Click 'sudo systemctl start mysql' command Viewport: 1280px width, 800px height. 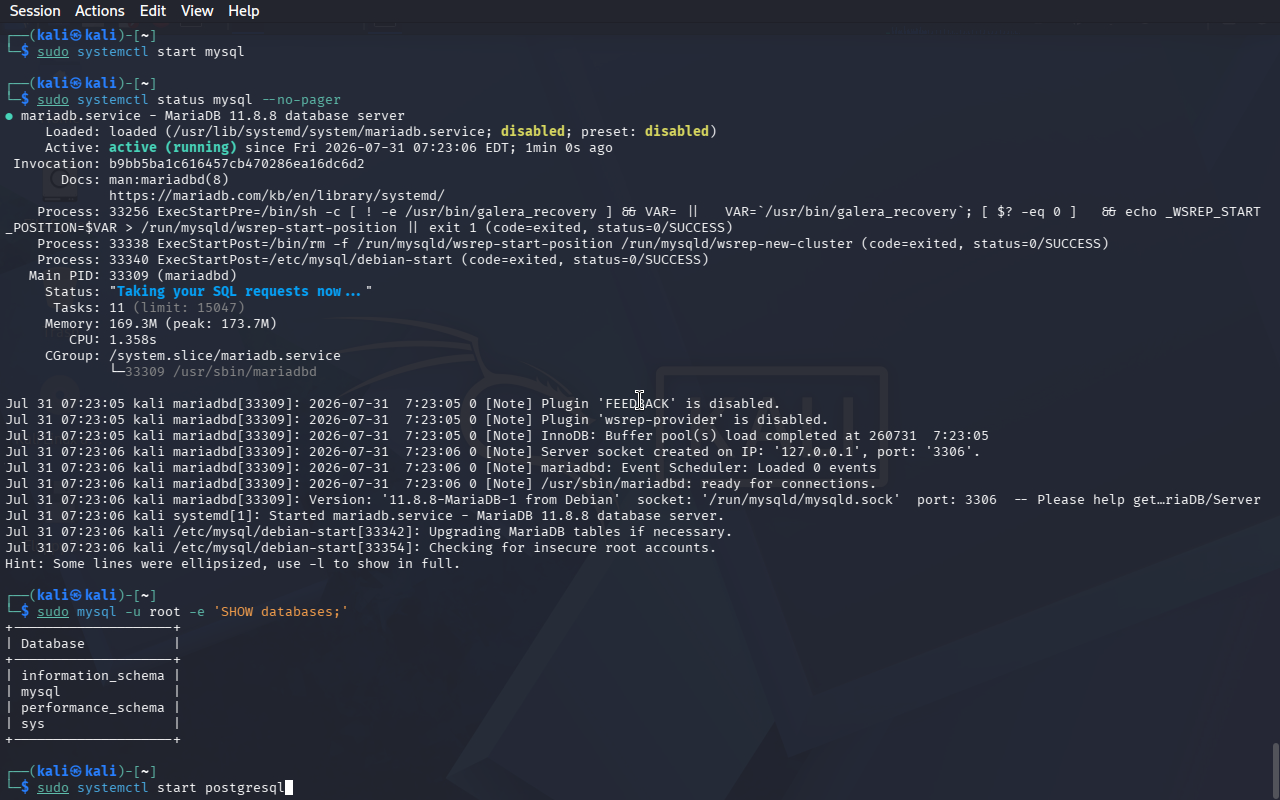coord(141,51)
